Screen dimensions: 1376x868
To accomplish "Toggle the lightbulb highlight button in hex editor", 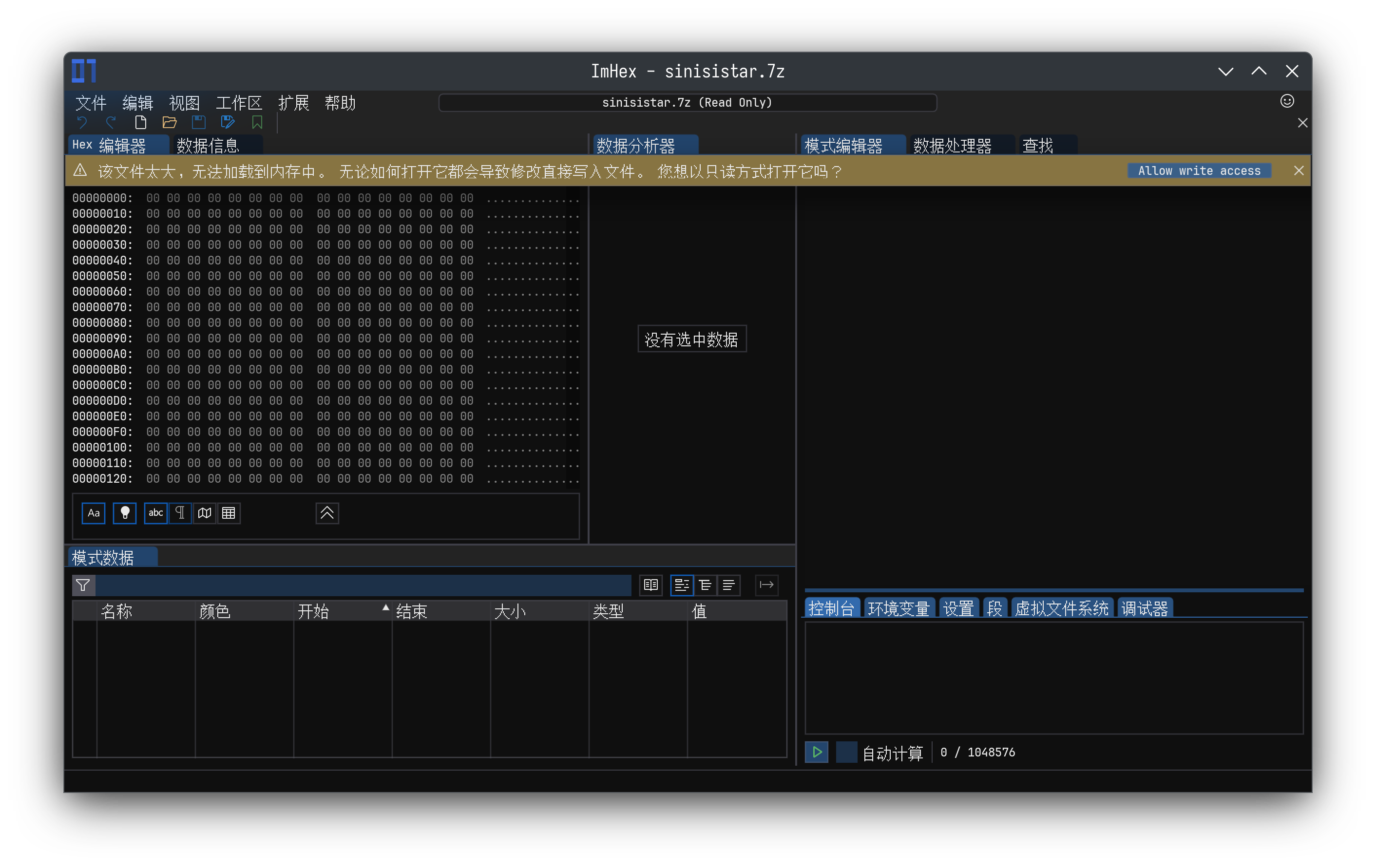I will [x=125, y=513].
